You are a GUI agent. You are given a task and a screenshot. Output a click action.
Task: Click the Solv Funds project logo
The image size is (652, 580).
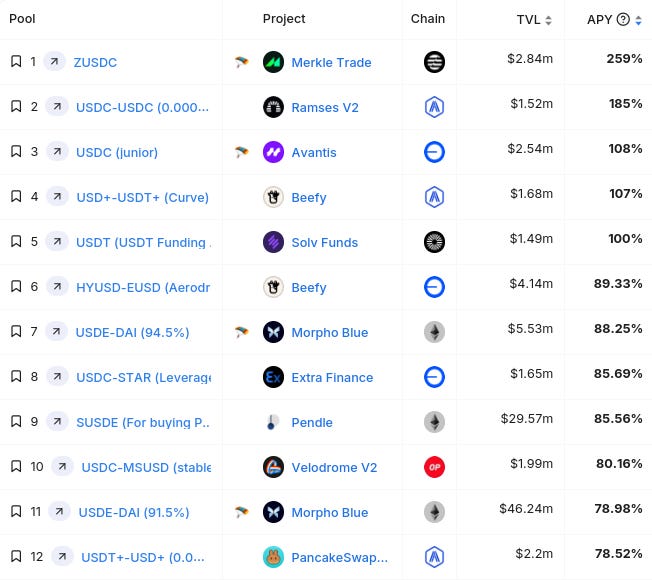[273, 242]
